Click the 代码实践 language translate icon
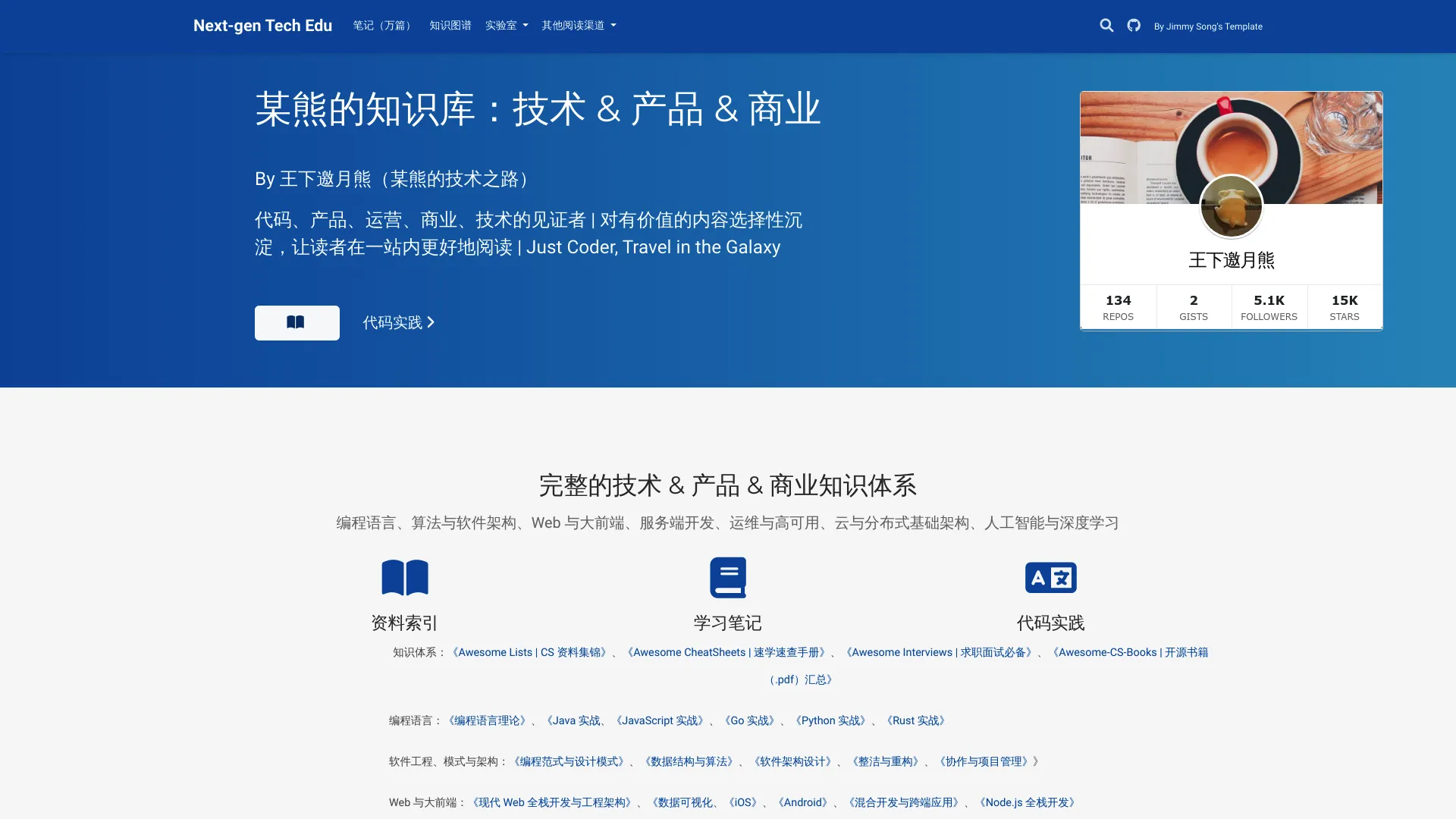 pos(1051,578)
